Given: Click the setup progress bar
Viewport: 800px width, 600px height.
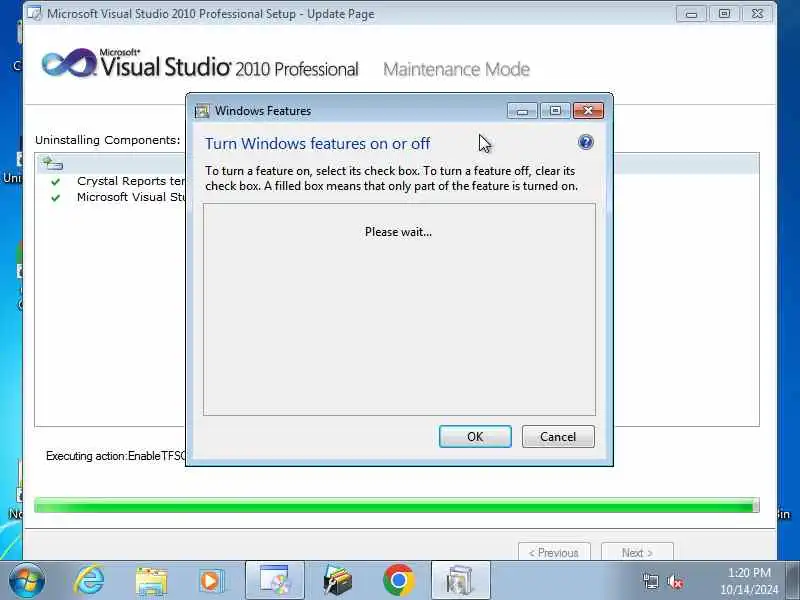Looking at the screenshot, I should [396, 506].
